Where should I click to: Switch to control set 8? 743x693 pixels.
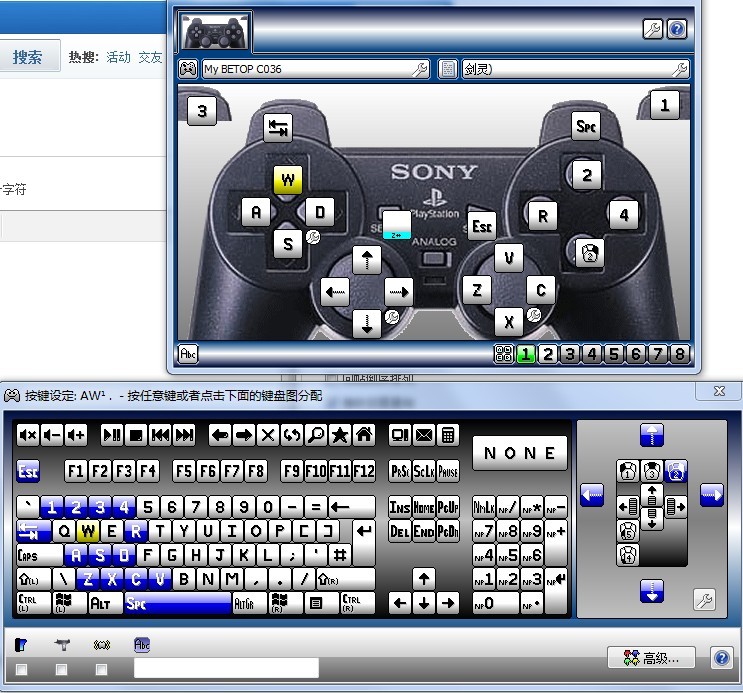click(680, 354)
